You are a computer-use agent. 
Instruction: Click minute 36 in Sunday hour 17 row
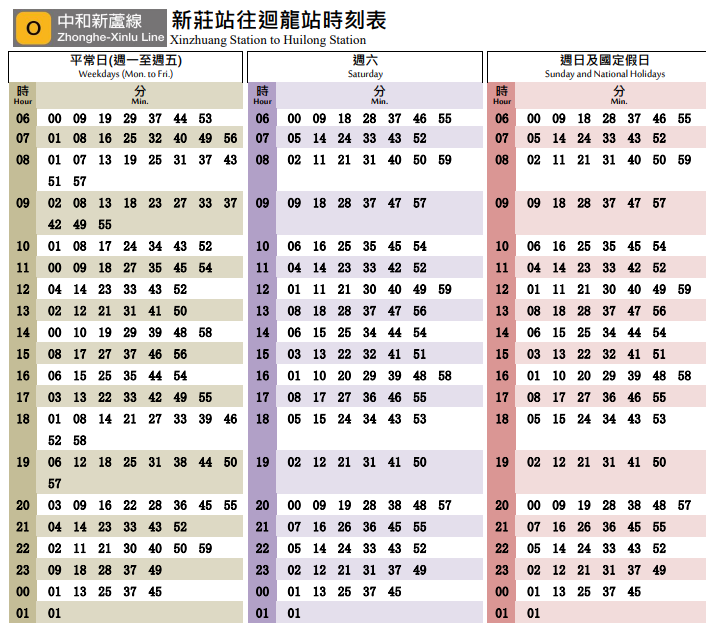click(x=609, y=397)
